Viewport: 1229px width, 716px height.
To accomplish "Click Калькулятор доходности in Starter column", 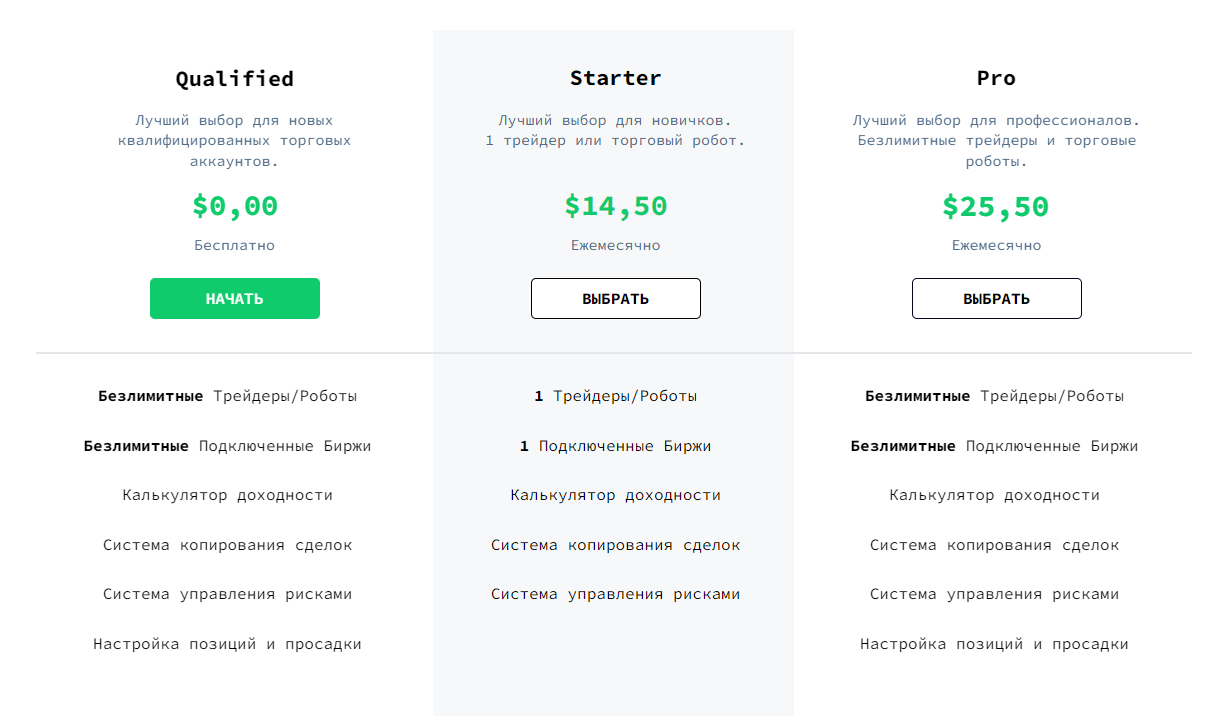I will [615, 495].
